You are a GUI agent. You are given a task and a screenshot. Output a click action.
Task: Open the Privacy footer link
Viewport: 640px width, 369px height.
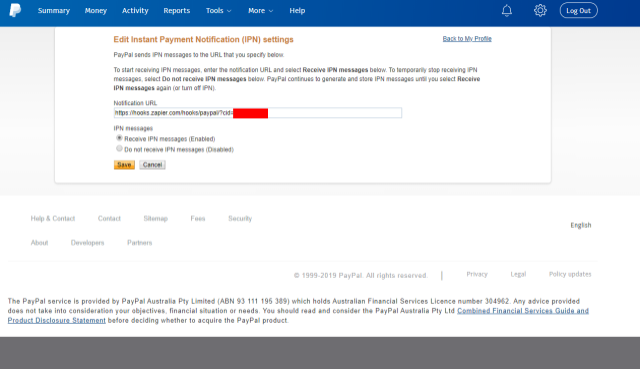pyautogui.click(x=477, y=274)
